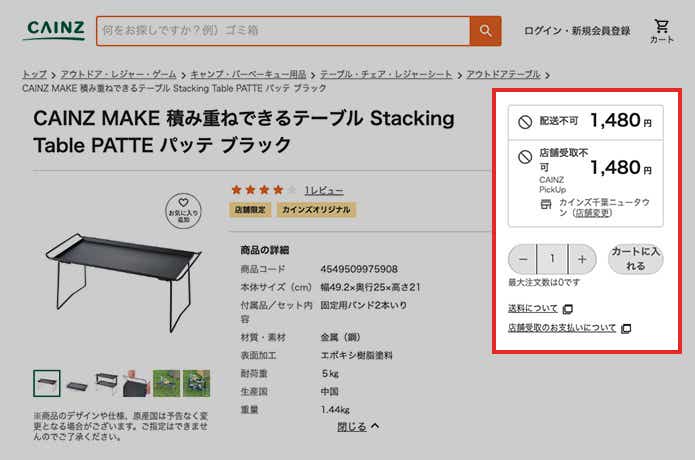Click the カインズオリジナル tag
Screen dimensions: 695x460
(316, 210)
